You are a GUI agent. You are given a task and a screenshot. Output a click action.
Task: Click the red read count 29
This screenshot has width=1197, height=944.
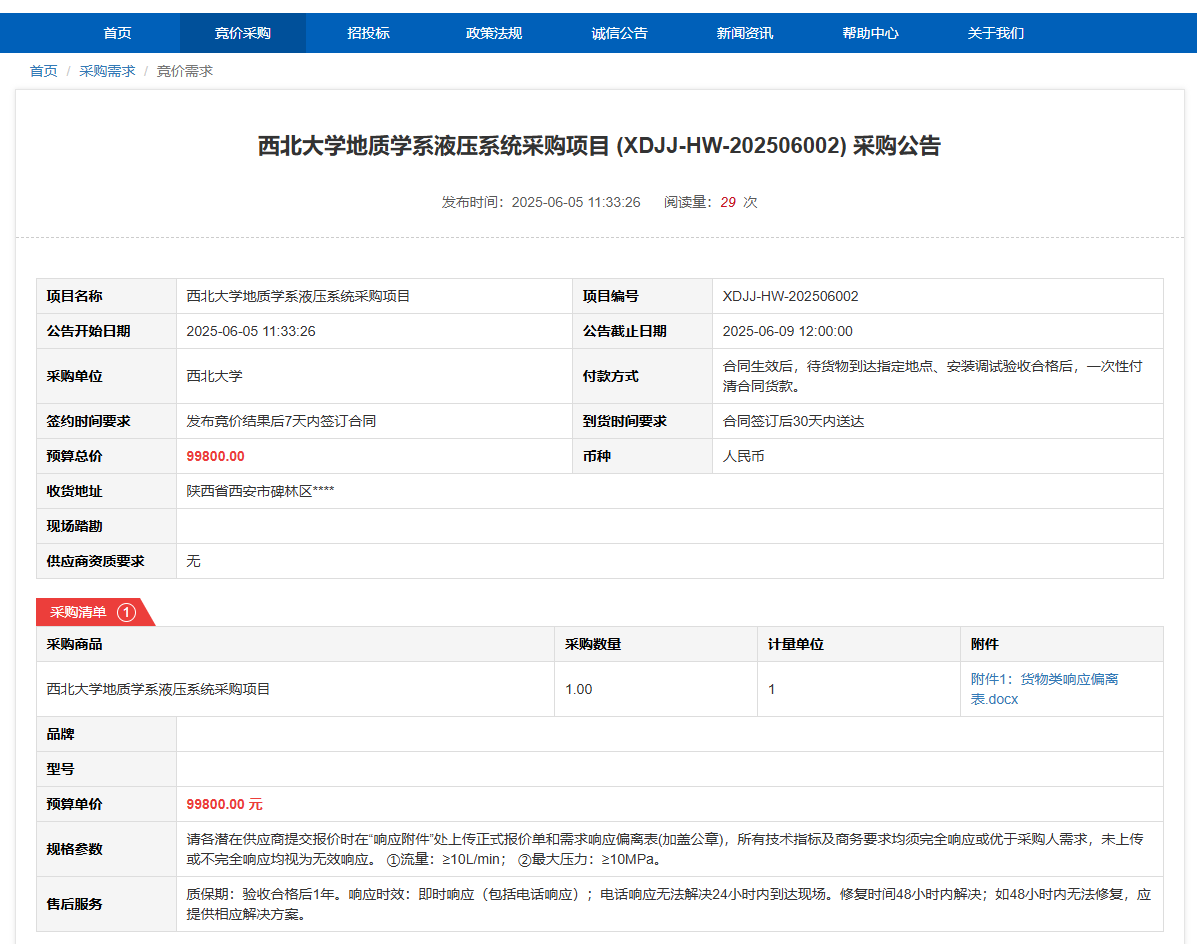(x=728, y=202)
